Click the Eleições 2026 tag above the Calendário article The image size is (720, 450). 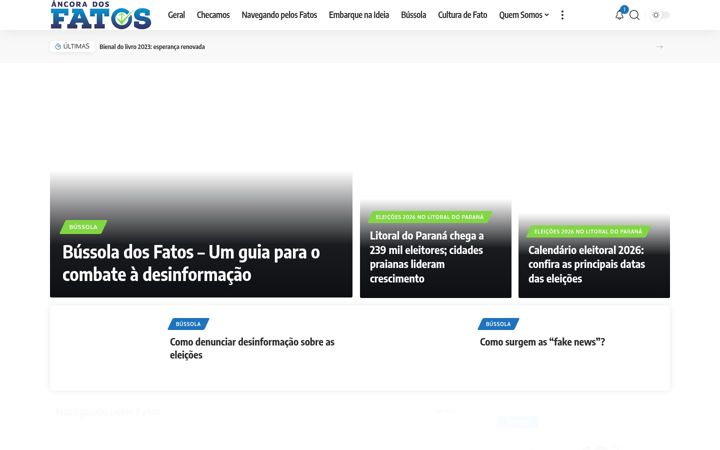[x=588, y=231]
